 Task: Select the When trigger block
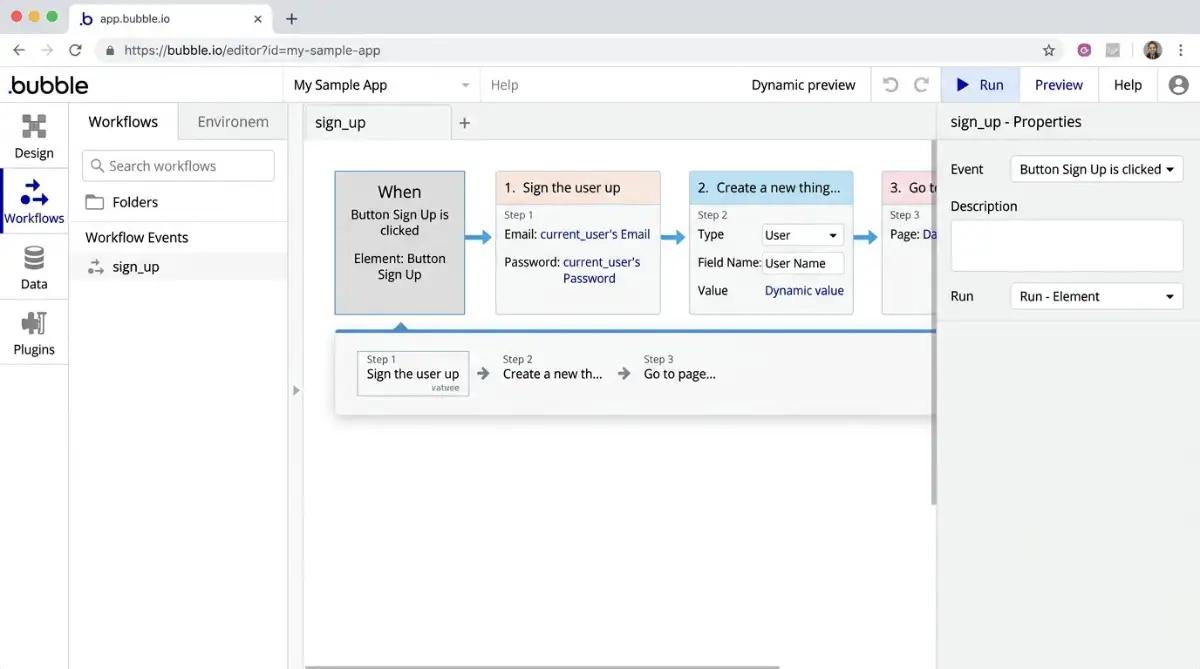pyautogui.click(x=400, y=243)
